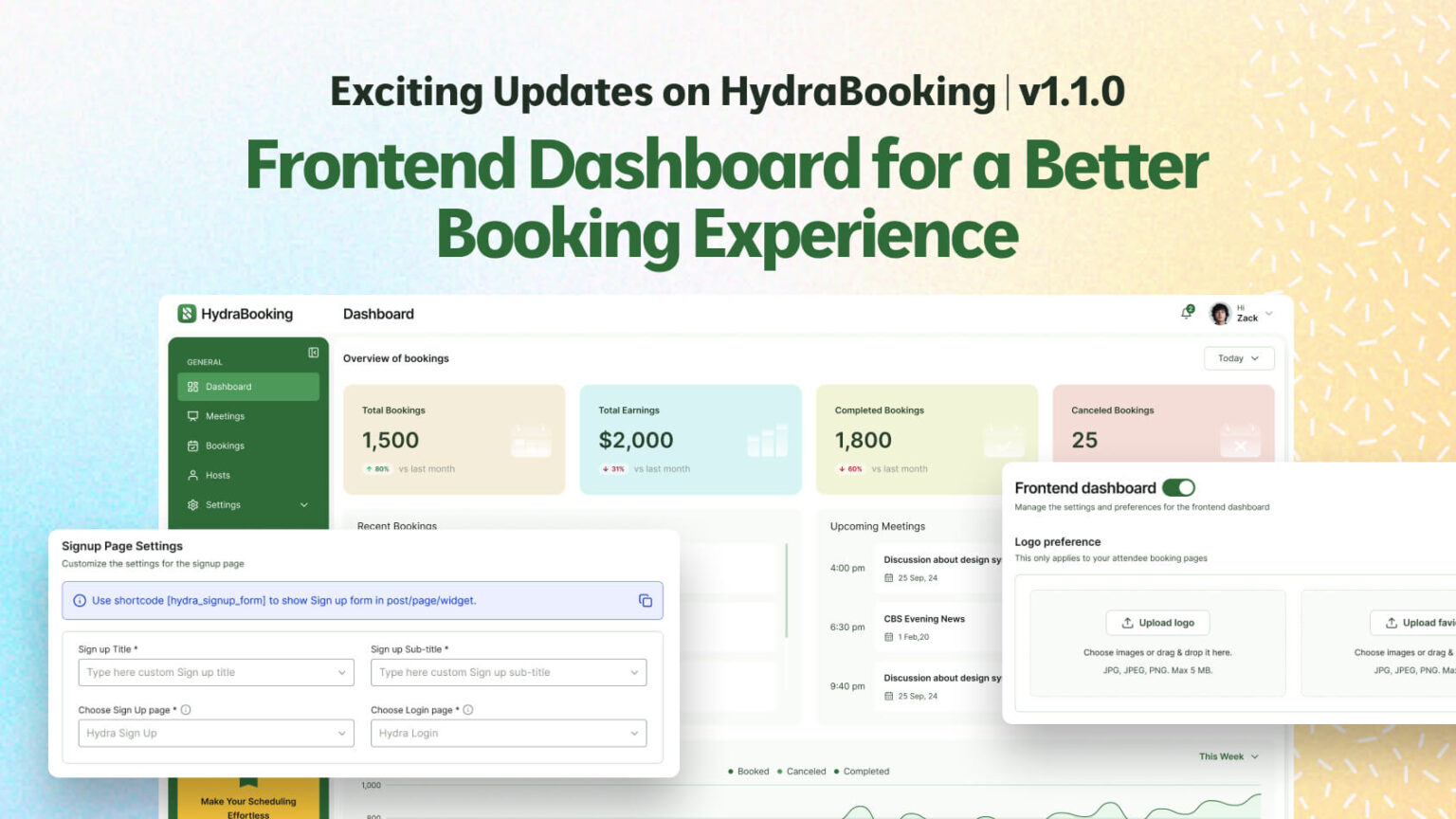The width and height of the screenshot is (1456, 819).
Task: Open the Bookings section from the sidebar
Action: coord(226,446)
